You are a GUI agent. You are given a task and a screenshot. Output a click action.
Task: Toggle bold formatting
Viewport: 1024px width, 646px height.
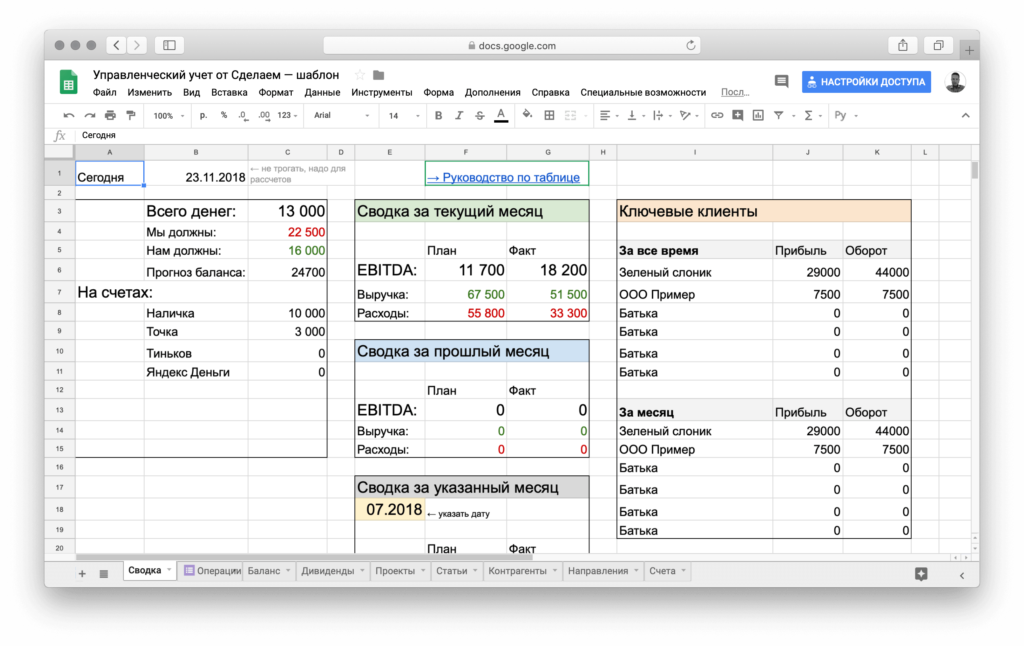point(438,115)
